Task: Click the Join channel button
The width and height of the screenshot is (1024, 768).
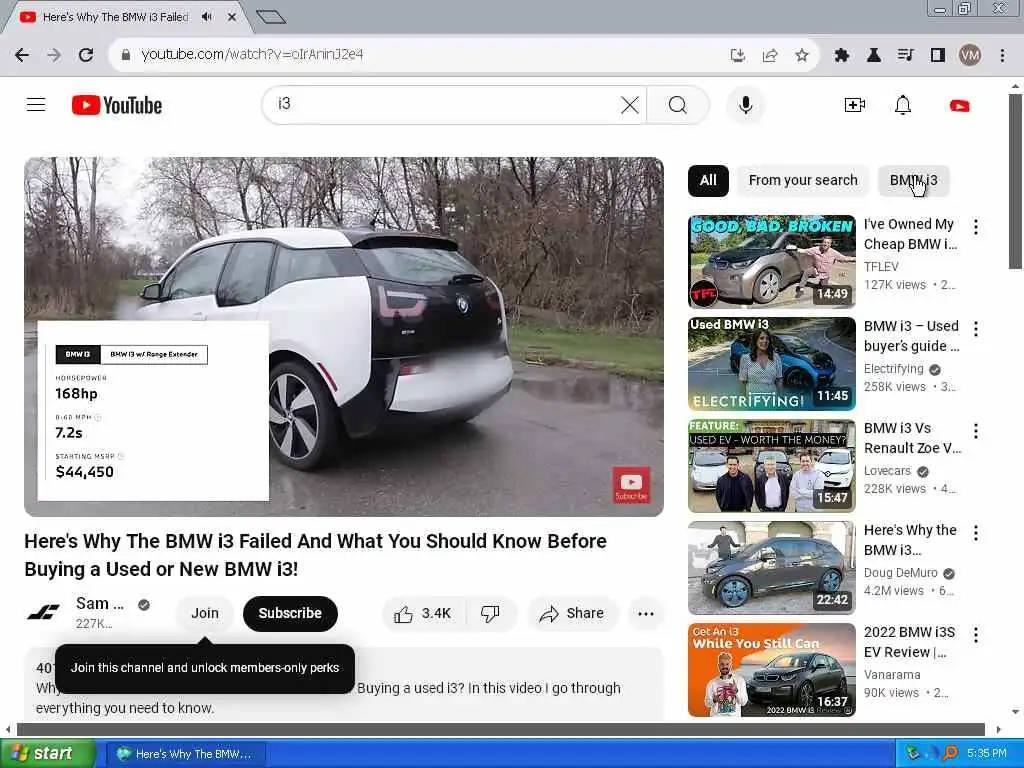Action: pos(204,613)
